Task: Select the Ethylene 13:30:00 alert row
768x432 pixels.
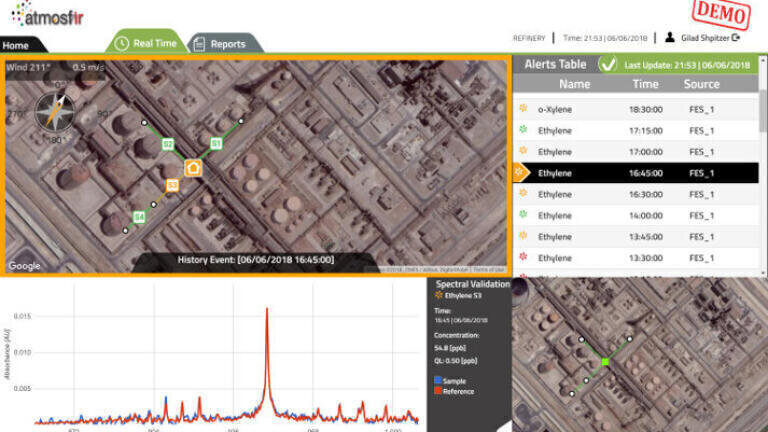Action: click(x=635, y=258)
